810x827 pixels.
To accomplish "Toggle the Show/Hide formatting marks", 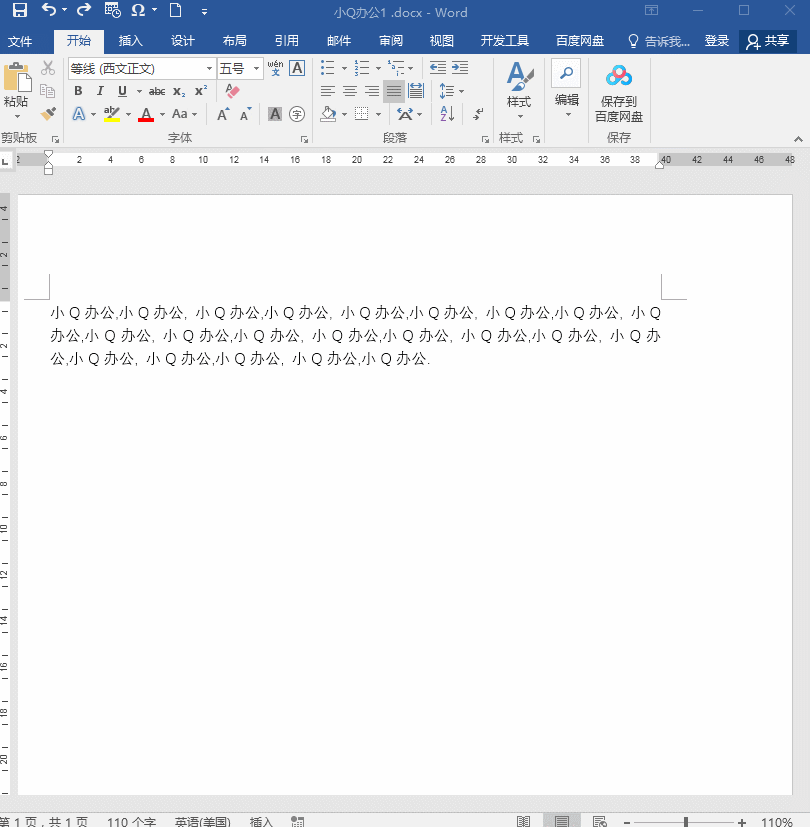I will pyautogui.click(x=477, y=114).
